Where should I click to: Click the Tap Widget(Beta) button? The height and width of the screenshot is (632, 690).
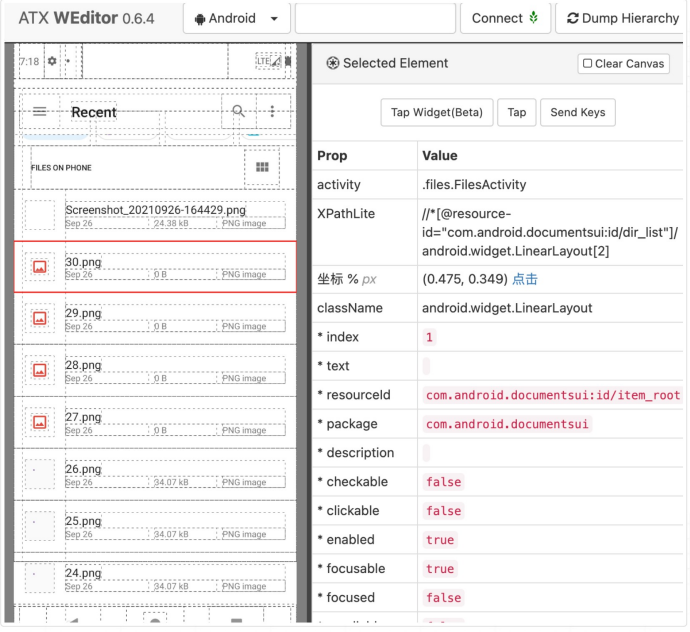pos(437,112)
